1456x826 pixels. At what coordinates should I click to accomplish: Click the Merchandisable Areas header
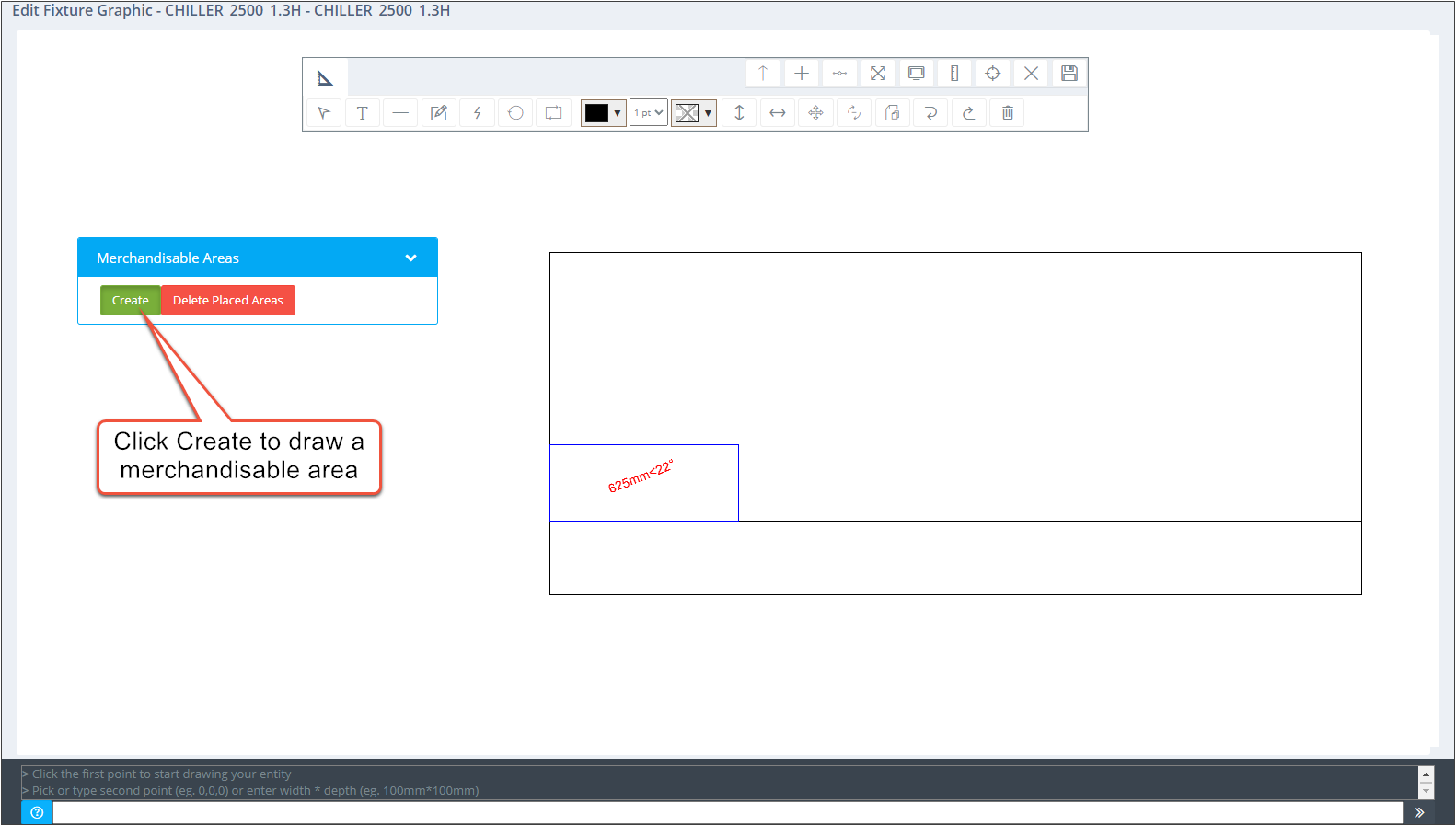pyautogui.click(x=258, y=258)
